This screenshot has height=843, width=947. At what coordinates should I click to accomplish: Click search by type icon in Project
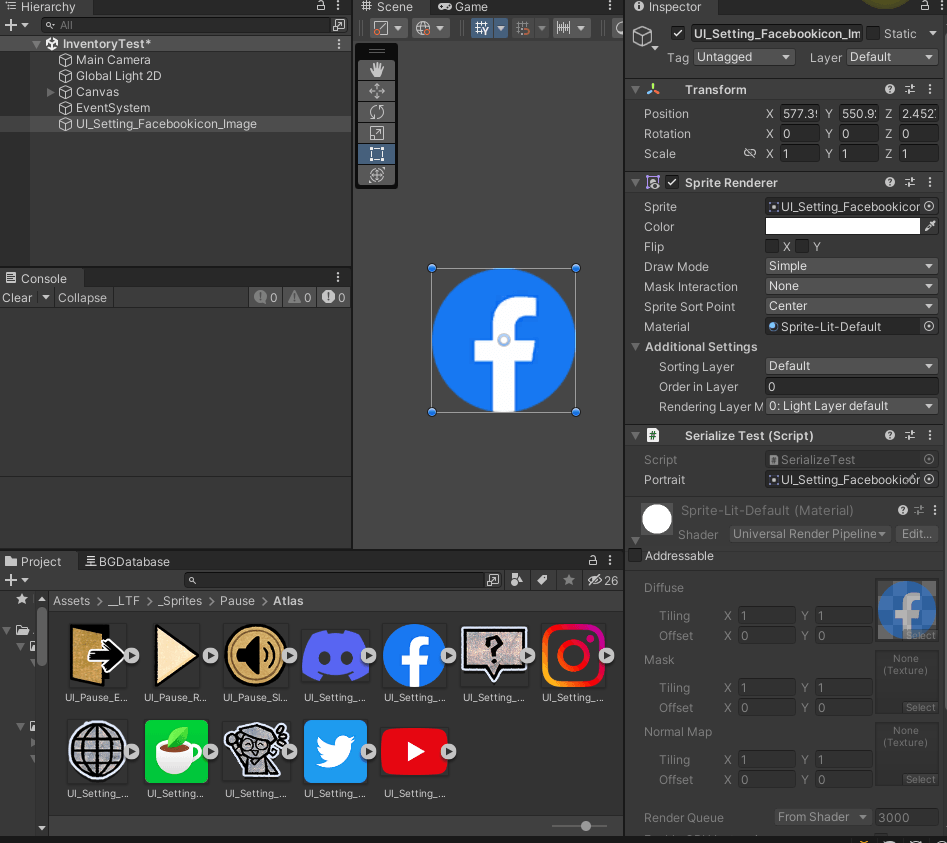(517, 580)
